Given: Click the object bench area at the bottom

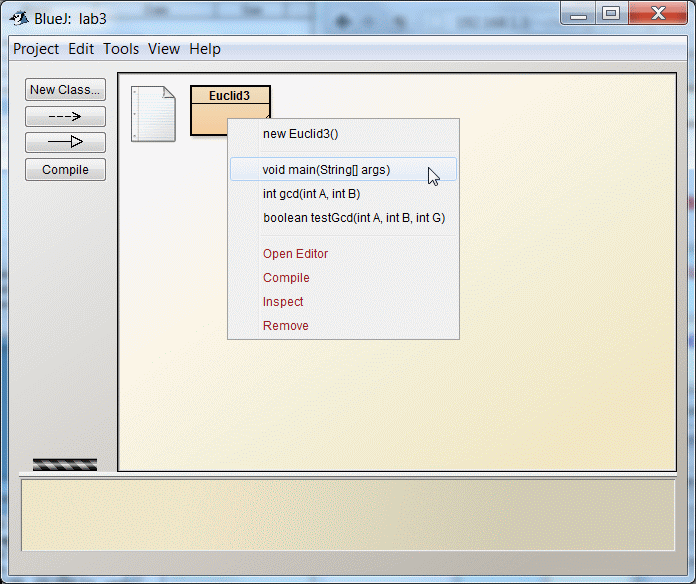Looking at the screenshot, I should (x=348, y=515).
